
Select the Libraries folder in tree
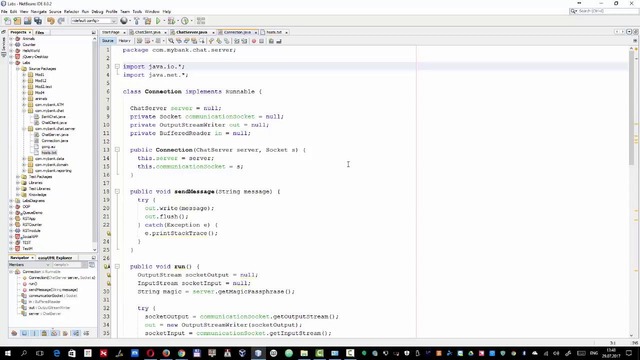(35, 183)
